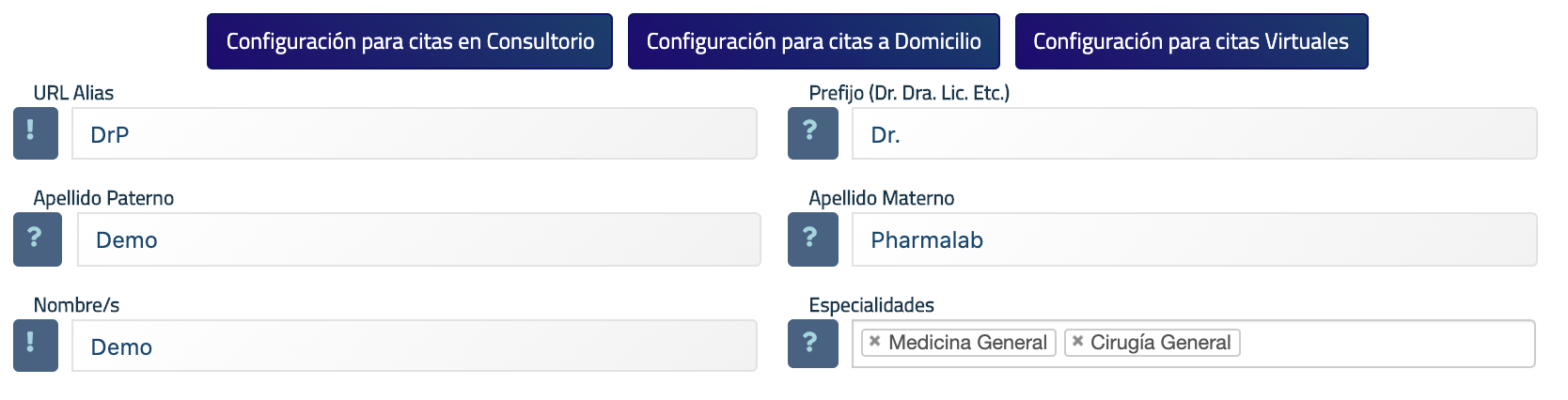Image resolution: width=1568 pixels, height=400 pixels.
Task: Click the help icon next to Prefijo
Action: (813, 133)
